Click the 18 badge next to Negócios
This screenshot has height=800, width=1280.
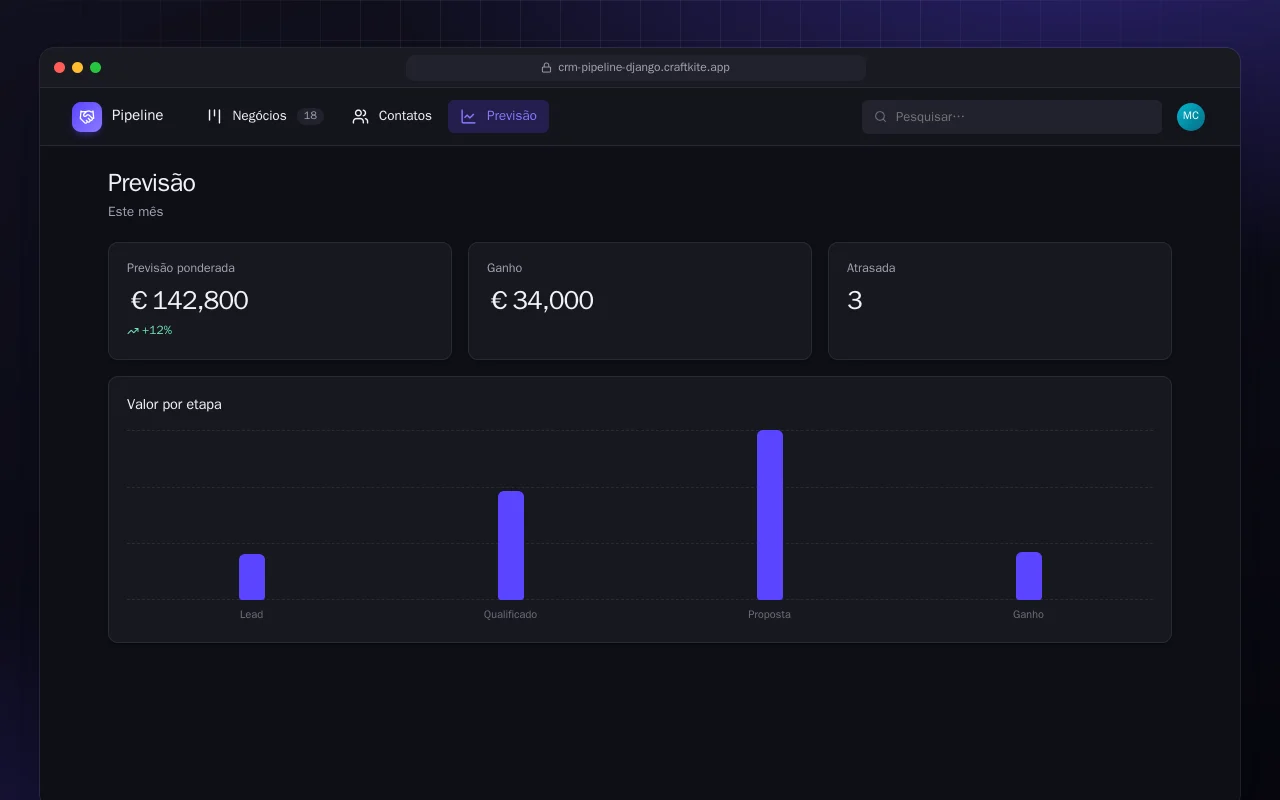(x=310, y=116)
